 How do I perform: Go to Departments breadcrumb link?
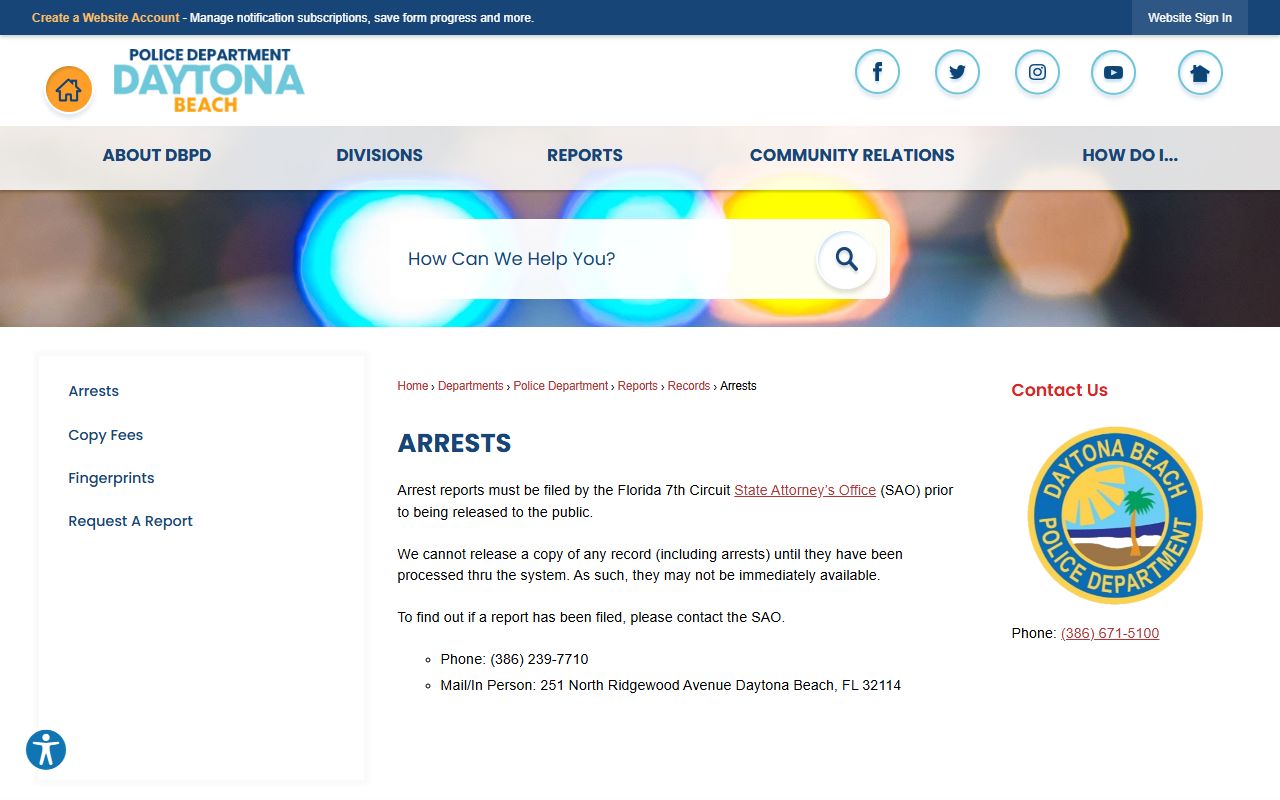click(x=471, y=386)
